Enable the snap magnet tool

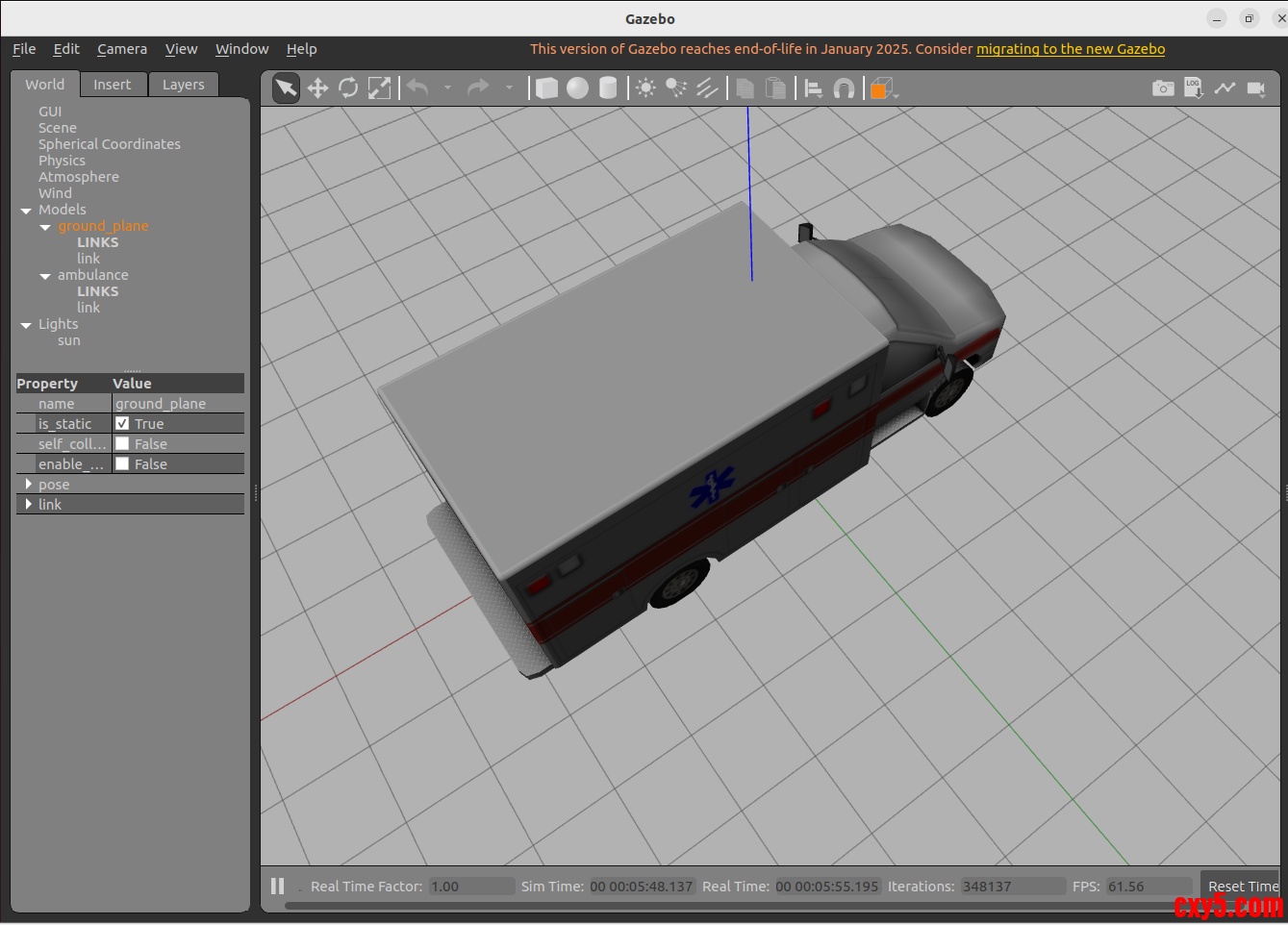coord(844,88)
